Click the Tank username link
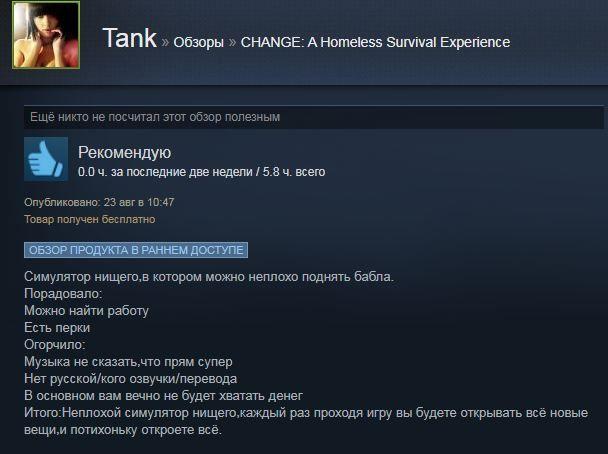 pyautogui.click(x=130, y=38)
